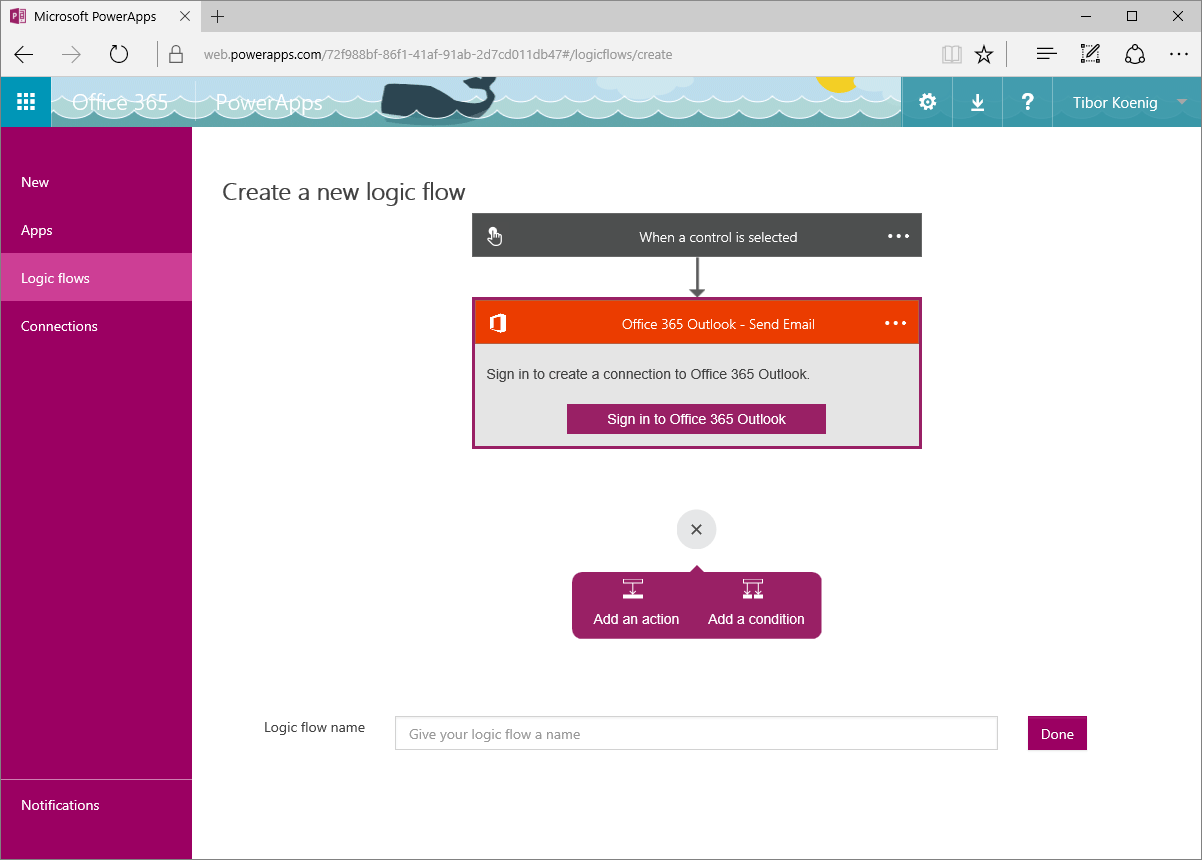
Task: Go to Apps in the sidebar
Action: coord(96,230)
